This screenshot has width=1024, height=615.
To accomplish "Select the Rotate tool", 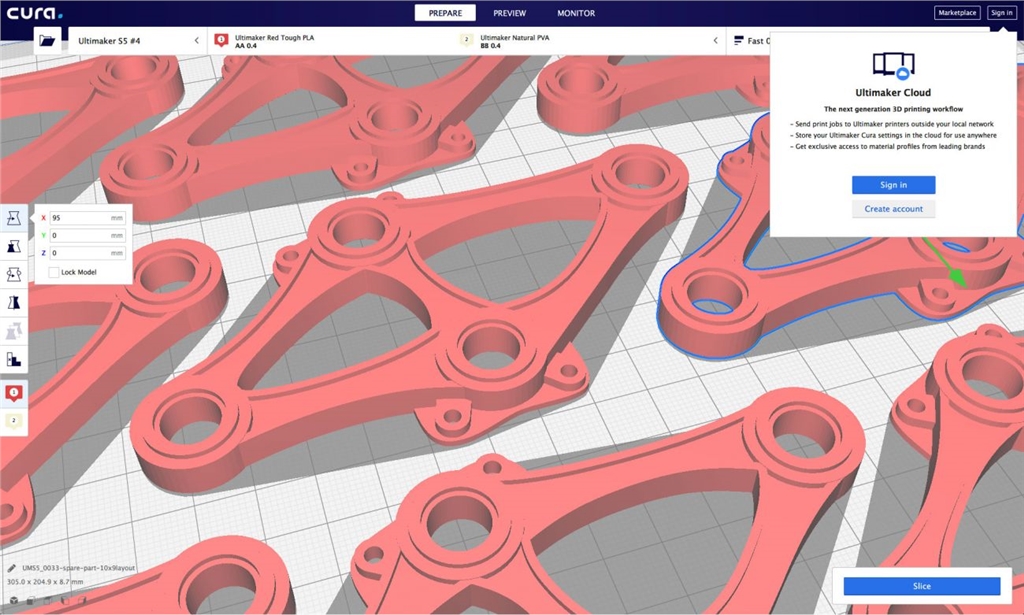I will (14, 274).
